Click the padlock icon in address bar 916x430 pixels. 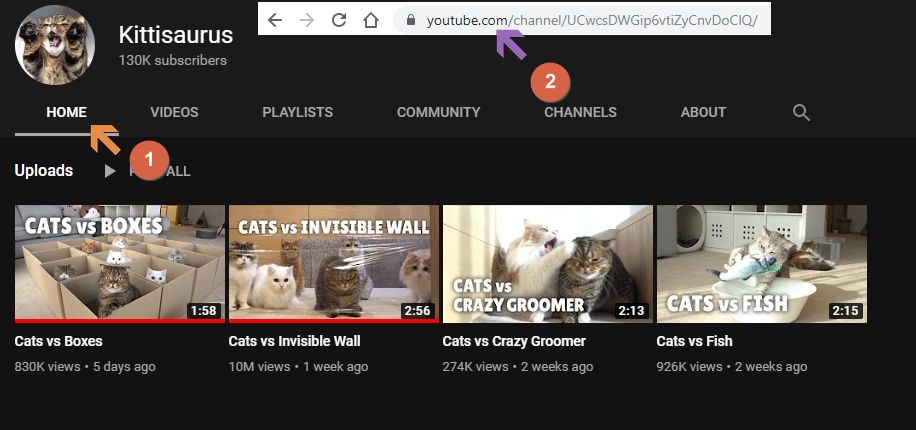410,20
